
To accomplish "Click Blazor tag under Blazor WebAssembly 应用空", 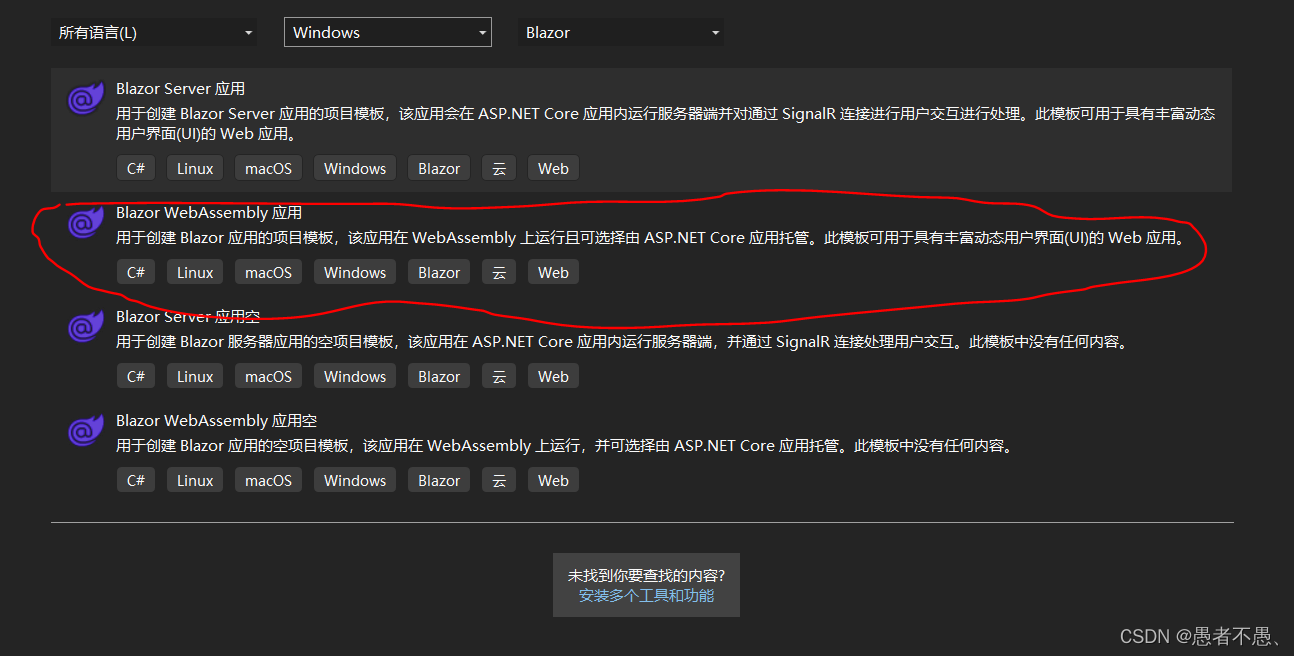I will [x=439, y=480].
